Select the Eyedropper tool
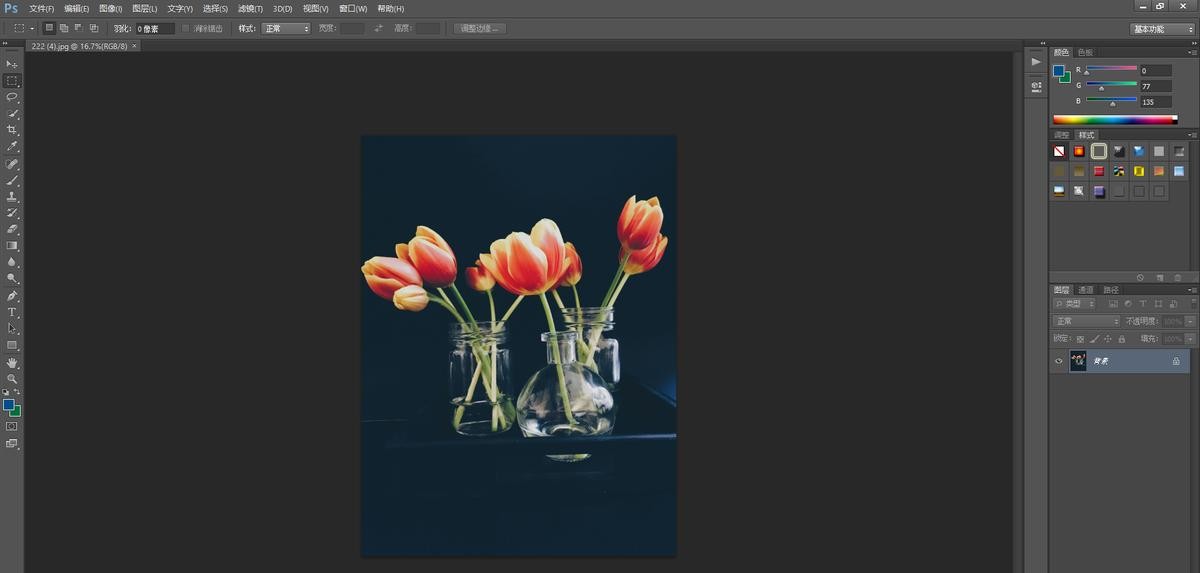Image resolution: width=1200 pixels, height=573 pixels. coord(12,147)
